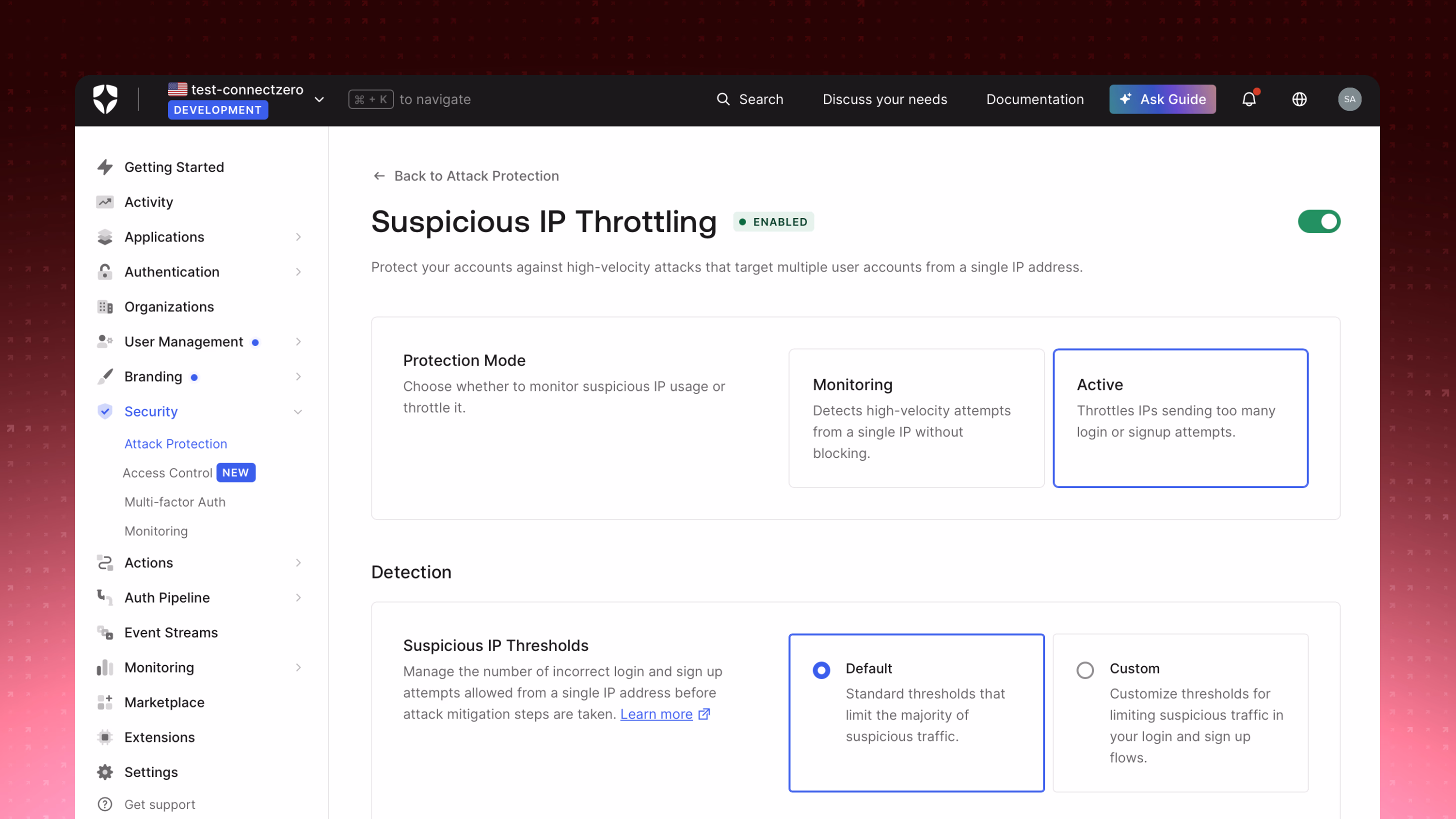Click the Get support label
This screenshot has height=819, width=1456.
pyautogui.click(x=160, y=805)
